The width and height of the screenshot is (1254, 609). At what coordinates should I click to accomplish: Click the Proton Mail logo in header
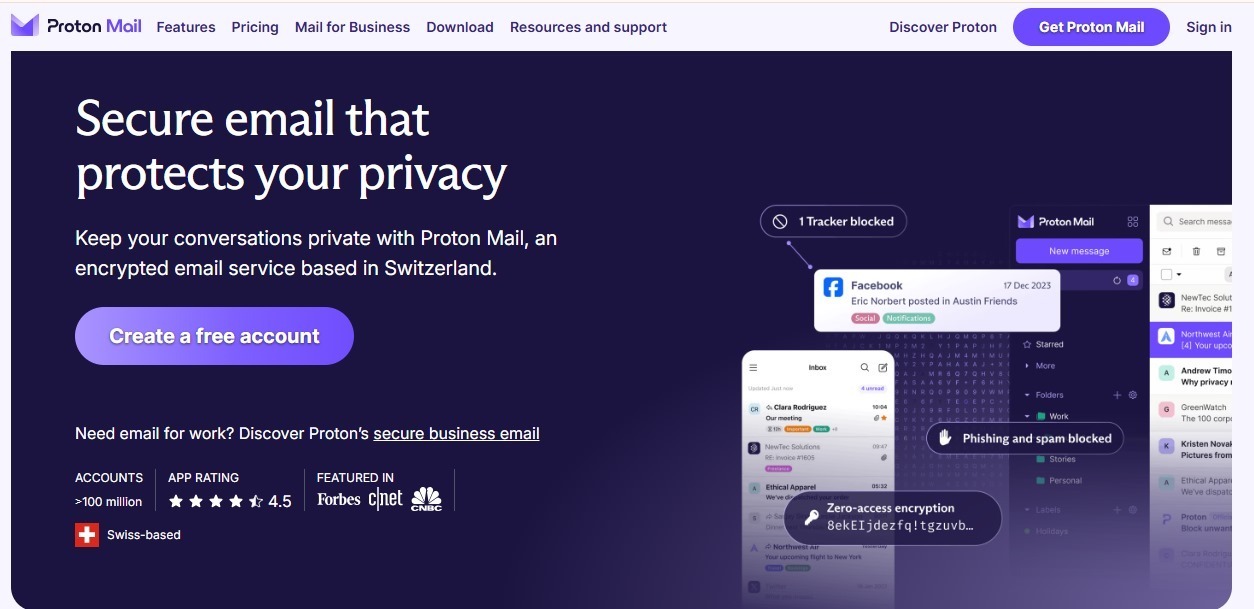click(76, 26)
